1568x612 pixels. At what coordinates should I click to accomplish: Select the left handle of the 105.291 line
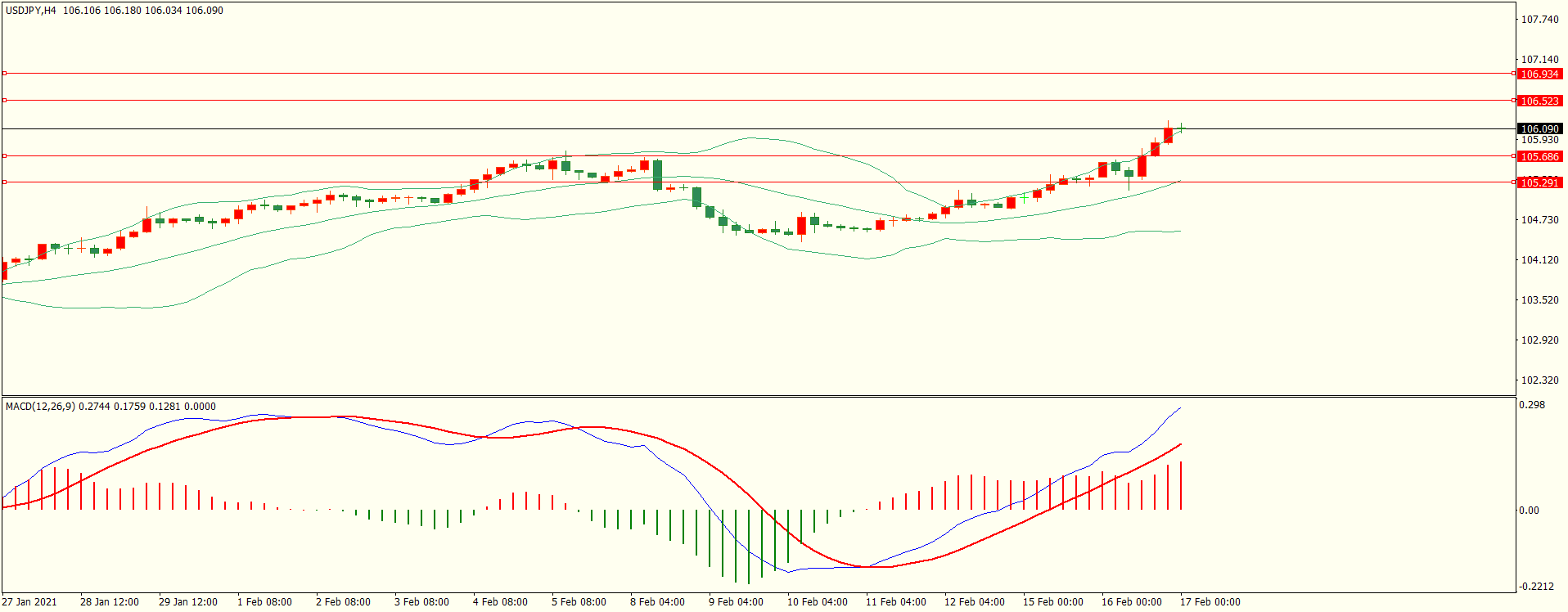pyautogui.click(x=4, y=182)
